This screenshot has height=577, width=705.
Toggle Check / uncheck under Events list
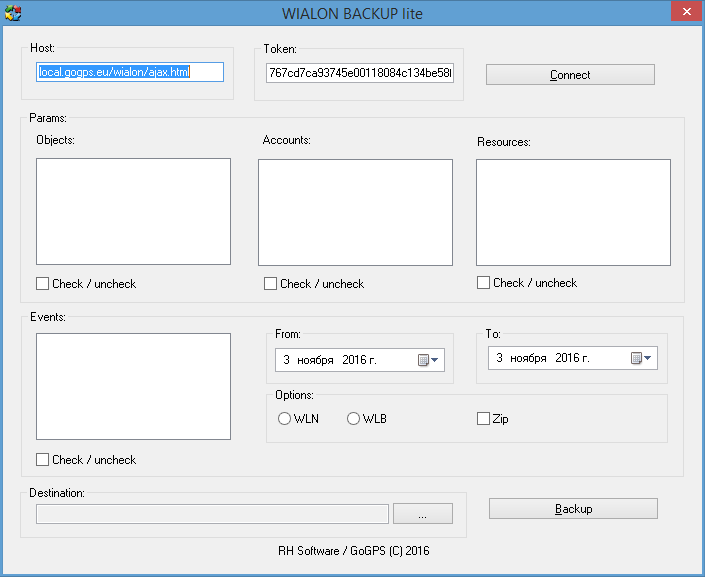click(43, 460)
